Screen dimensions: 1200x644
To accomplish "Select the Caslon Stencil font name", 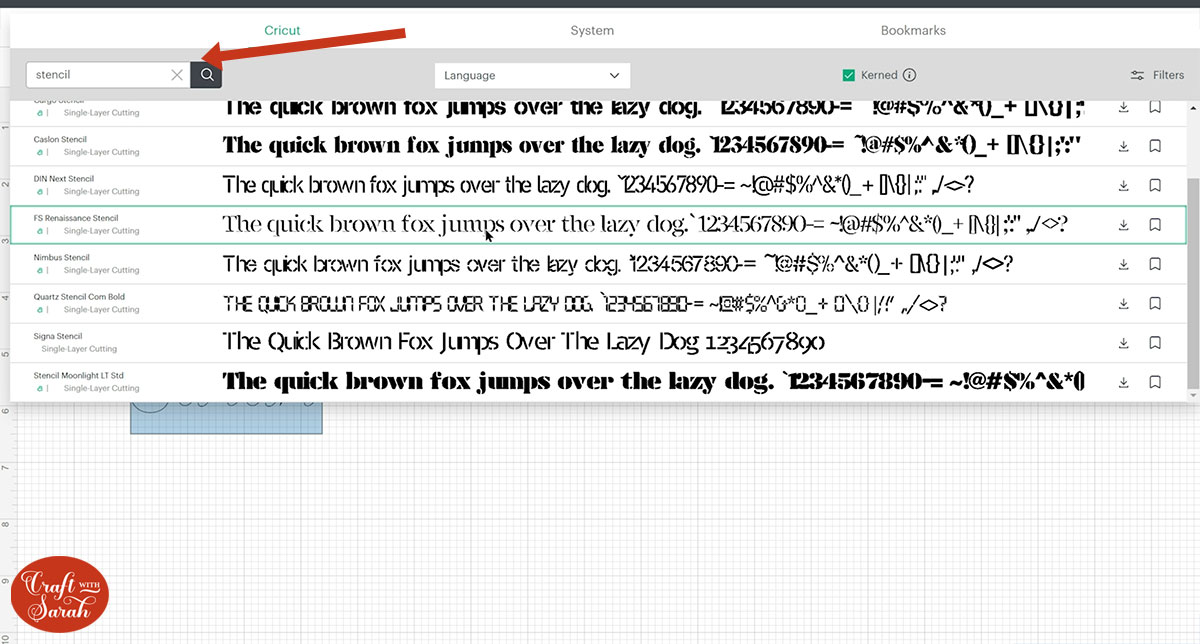I will click(61, 139).
